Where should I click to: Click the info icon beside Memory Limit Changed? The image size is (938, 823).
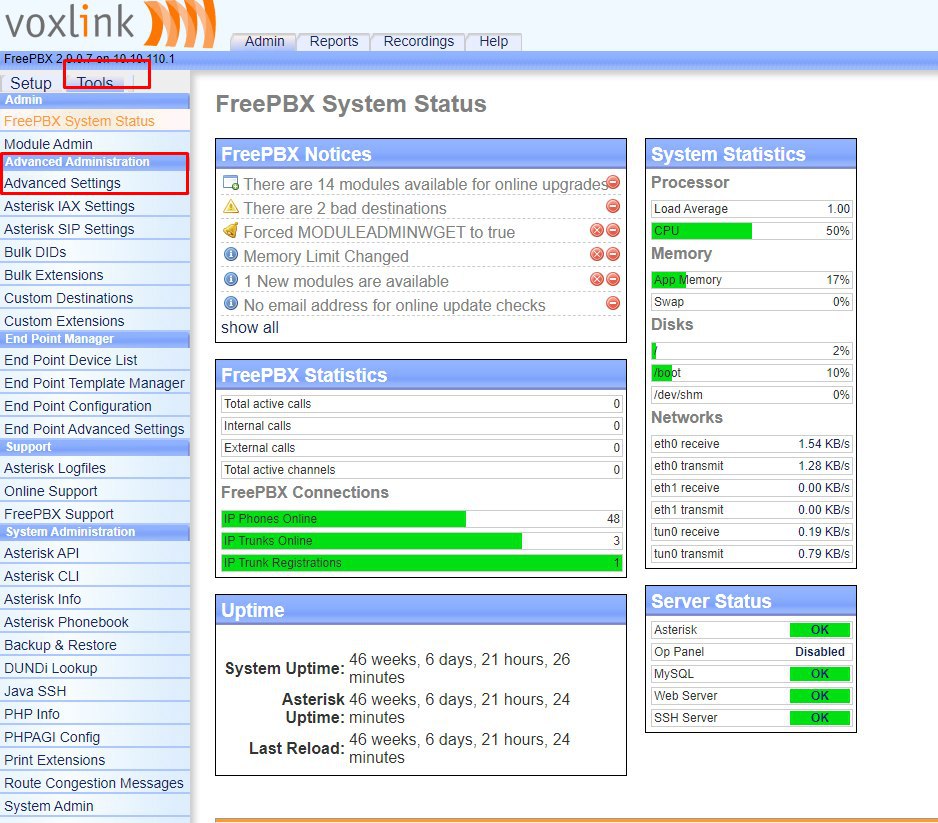(x=230, y=255)
